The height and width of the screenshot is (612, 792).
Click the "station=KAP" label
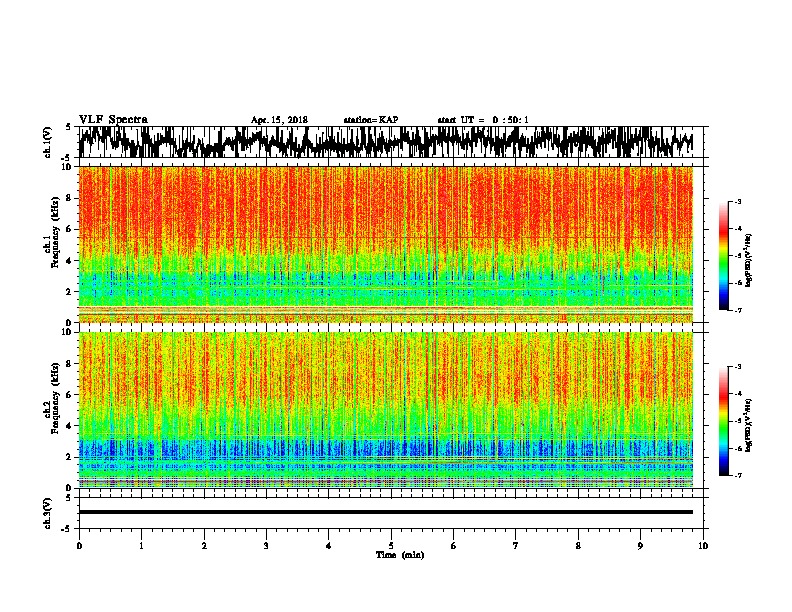tap(371, 120)
